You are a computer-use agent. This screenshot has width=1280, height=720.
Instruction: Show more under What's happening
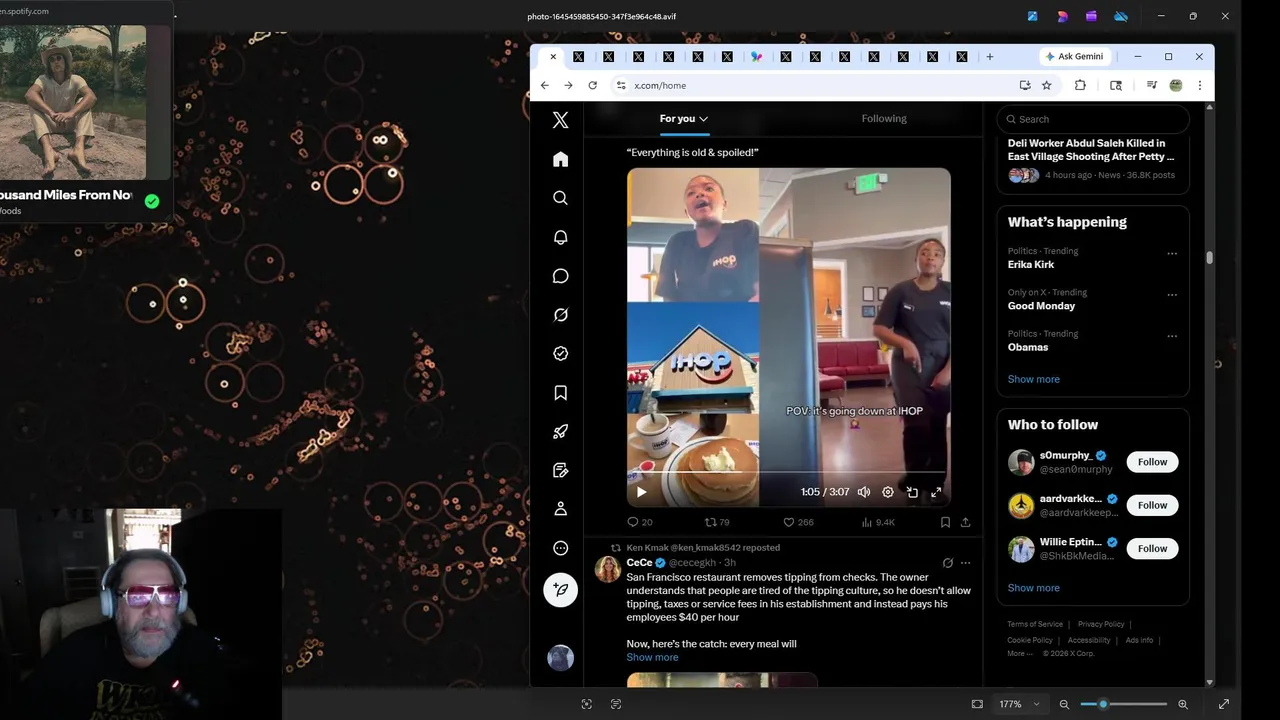click(1033, 379)
